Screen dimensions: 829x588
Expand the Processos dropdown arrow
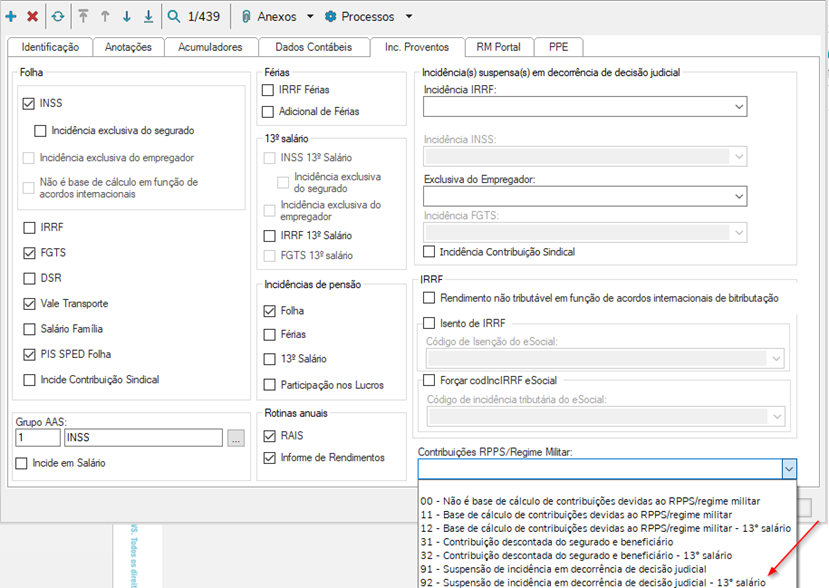[409, 16]
